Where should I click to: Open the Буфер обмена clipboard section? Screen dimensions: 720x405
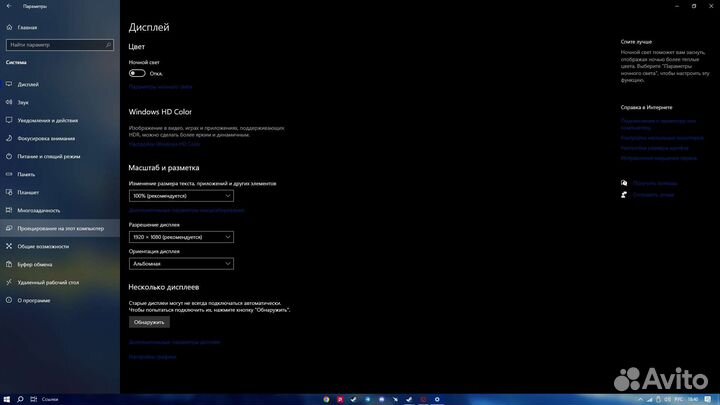pos(35,264)
